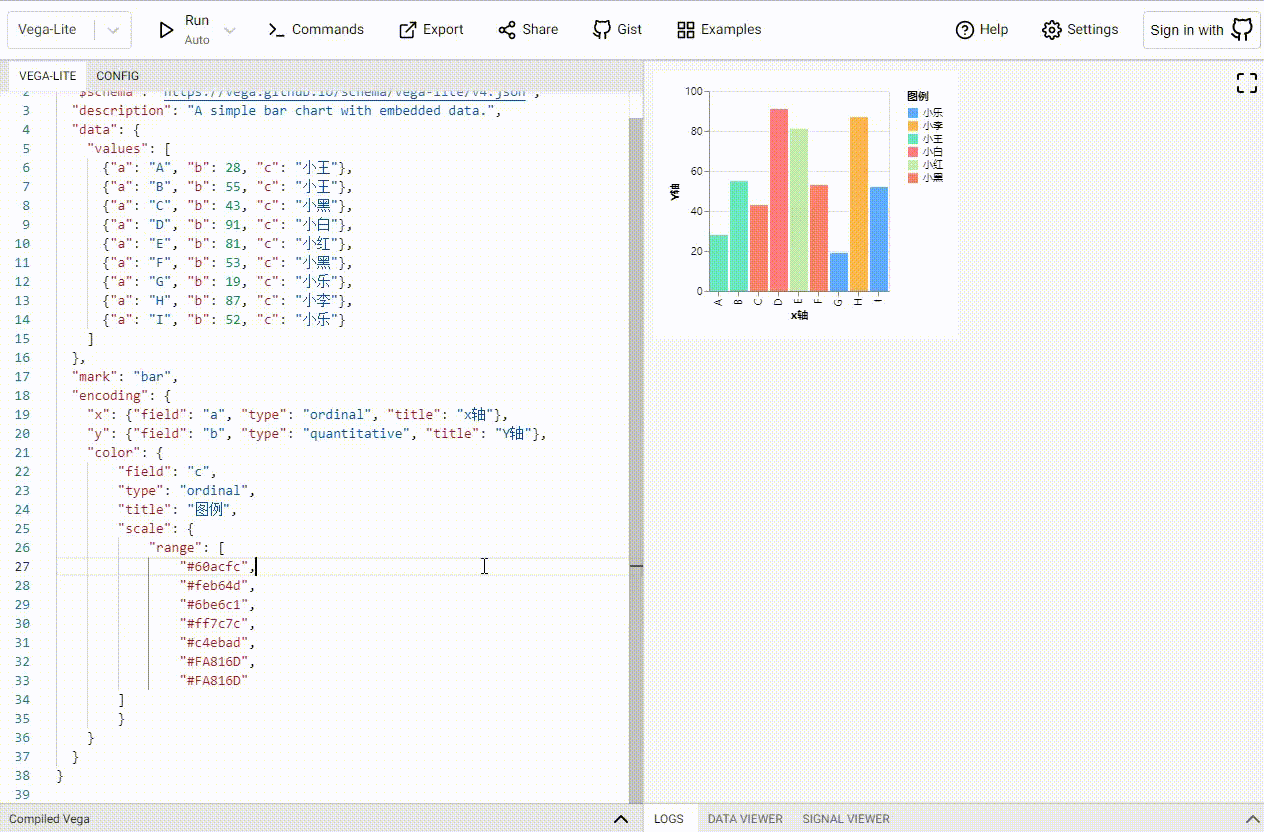1264x832 pixels.
Task: Click the Help question mark icon
Action: pos(965,30)
